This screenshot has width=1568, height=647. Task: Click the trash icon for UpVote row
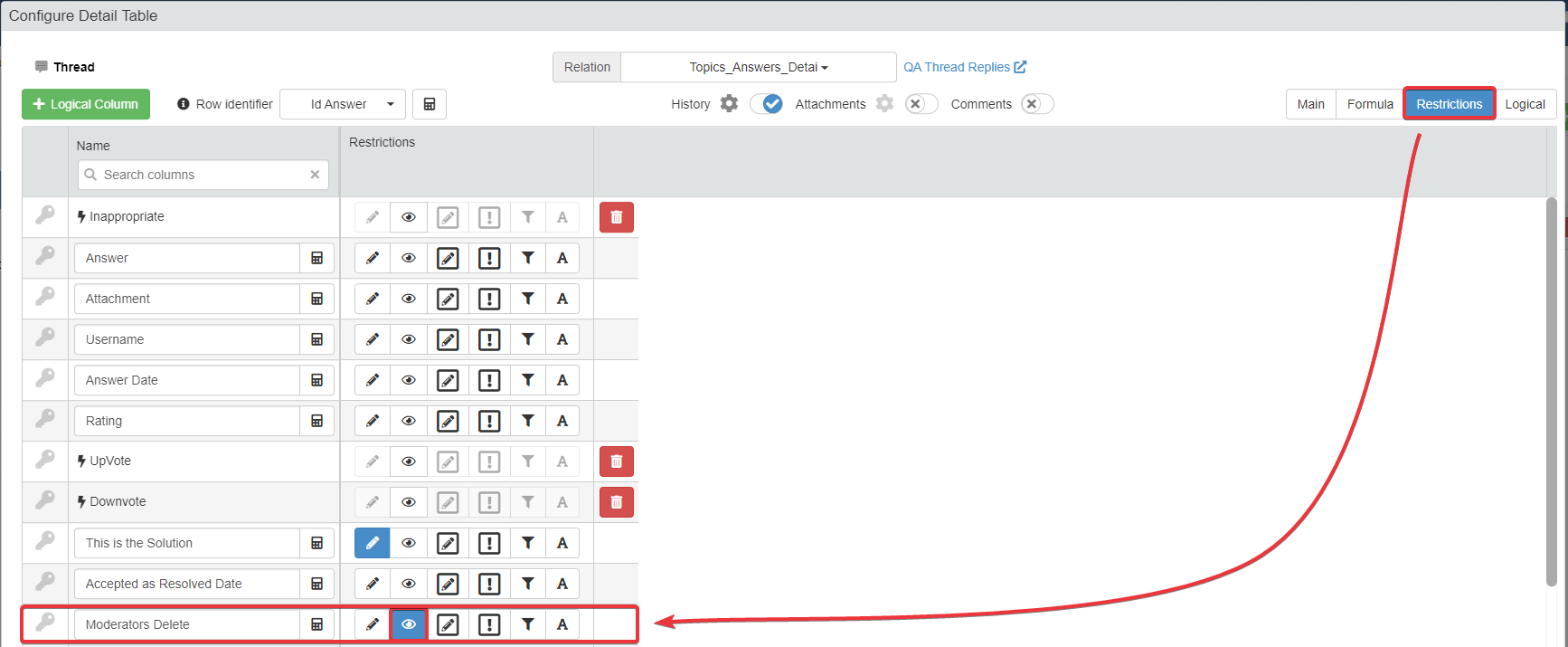[x=616, y=461]
